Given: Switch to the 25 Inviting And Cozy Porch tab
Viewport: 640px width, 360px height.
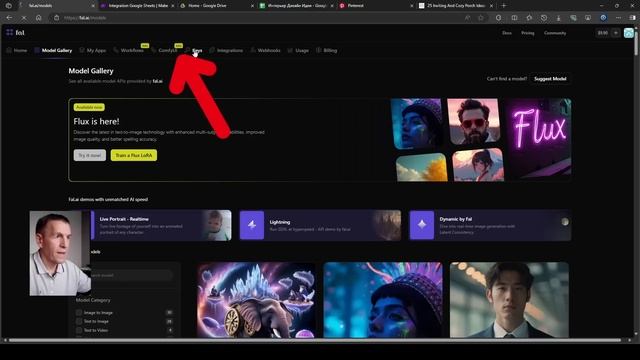Looking at the screenshot, I should click(x=455, y=6).
